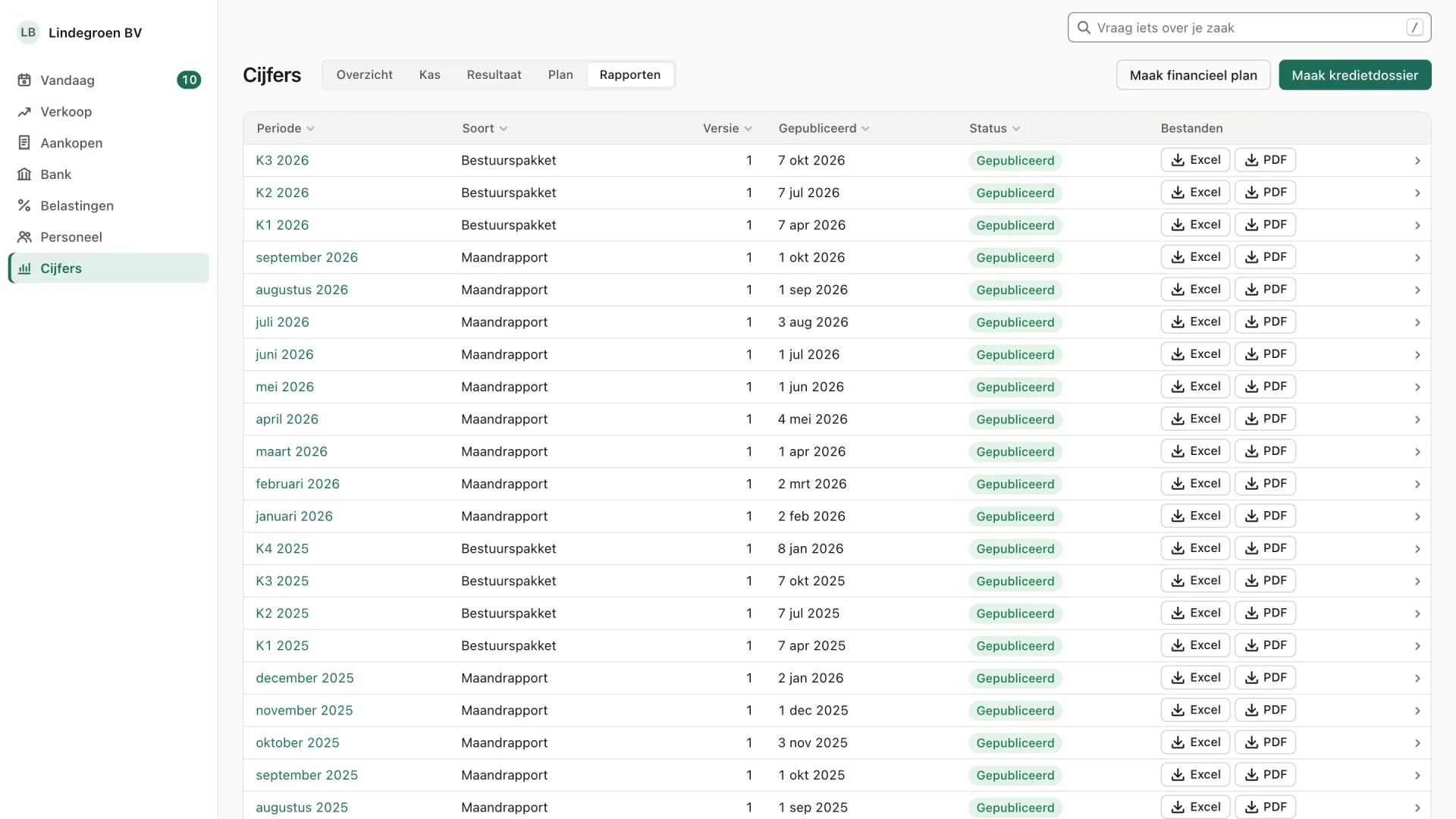Go to Verkoop section
1456x819 pixels.
[108, 111]
